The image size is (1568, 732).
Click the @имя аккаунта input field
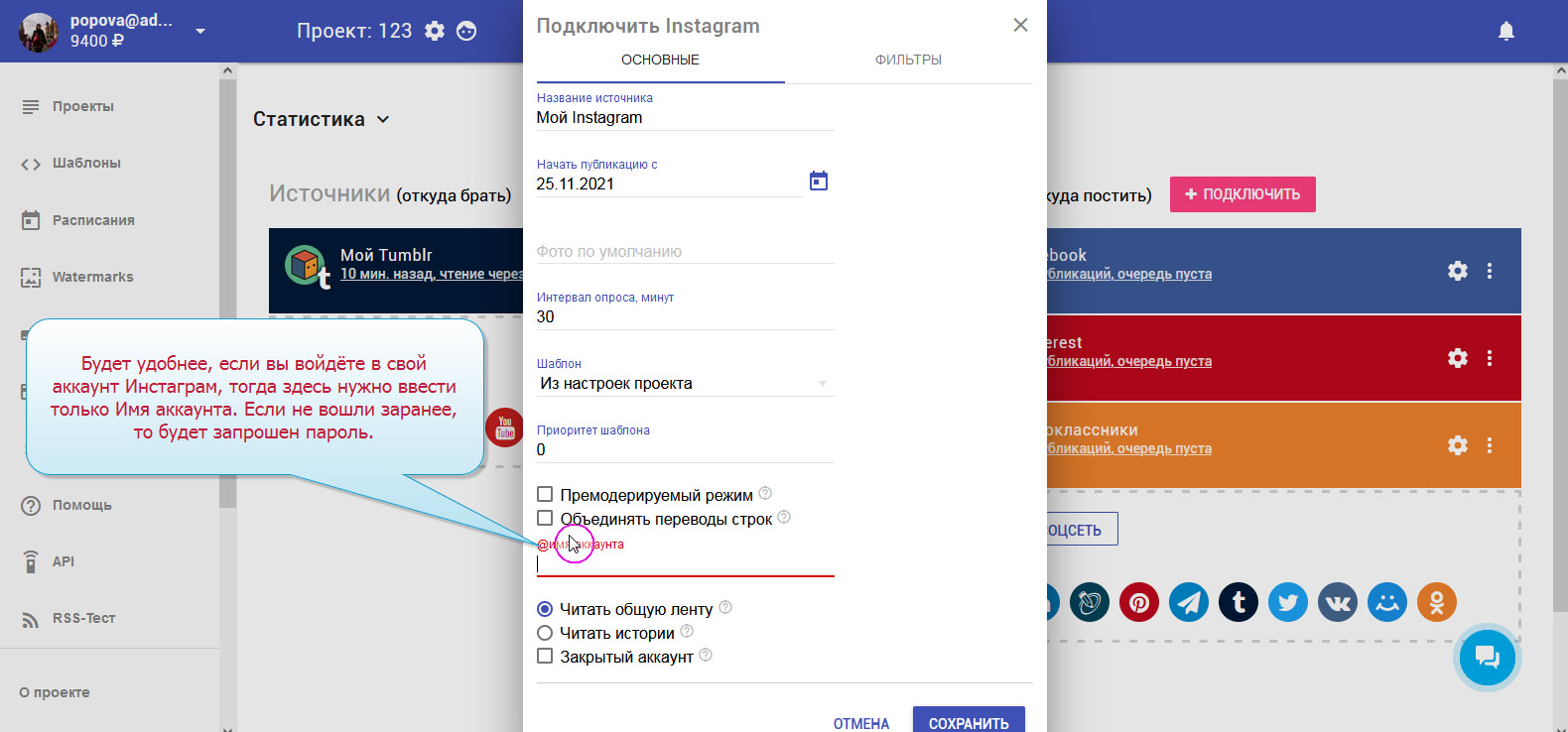pos(685,564)
